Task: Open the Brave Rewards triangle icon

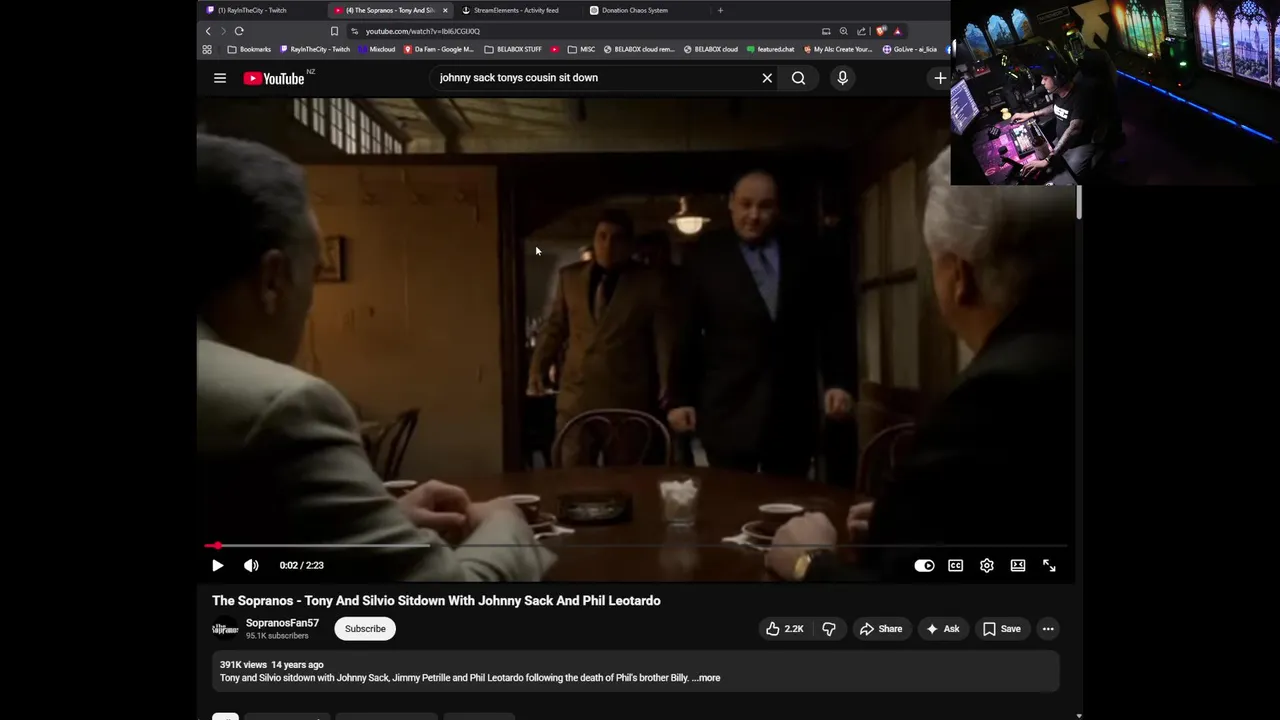Action: (897, 31)
